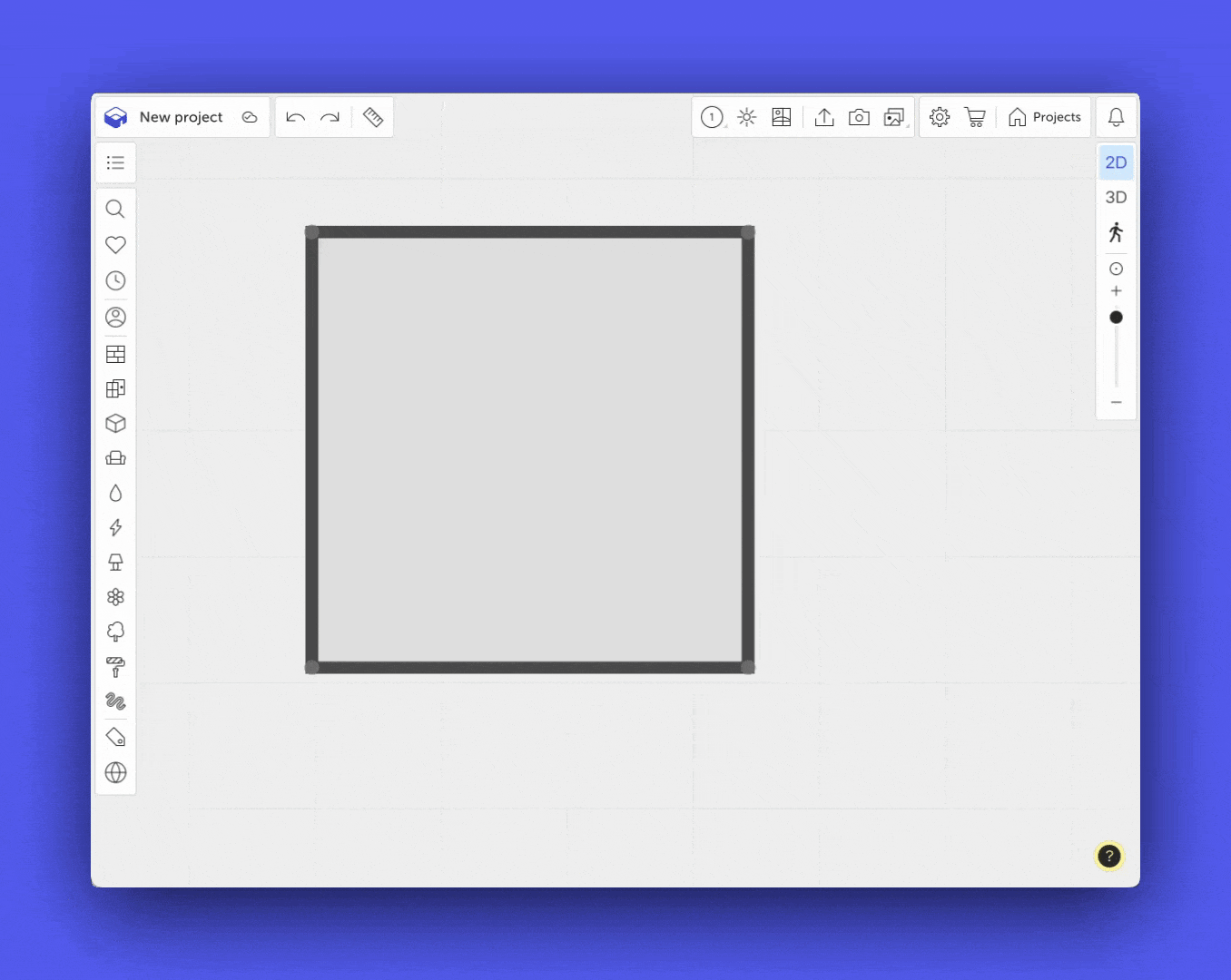The image size is (1231, 980).
Task: Open the renders gallery dropdown
Action: click(x=894, y=117)
